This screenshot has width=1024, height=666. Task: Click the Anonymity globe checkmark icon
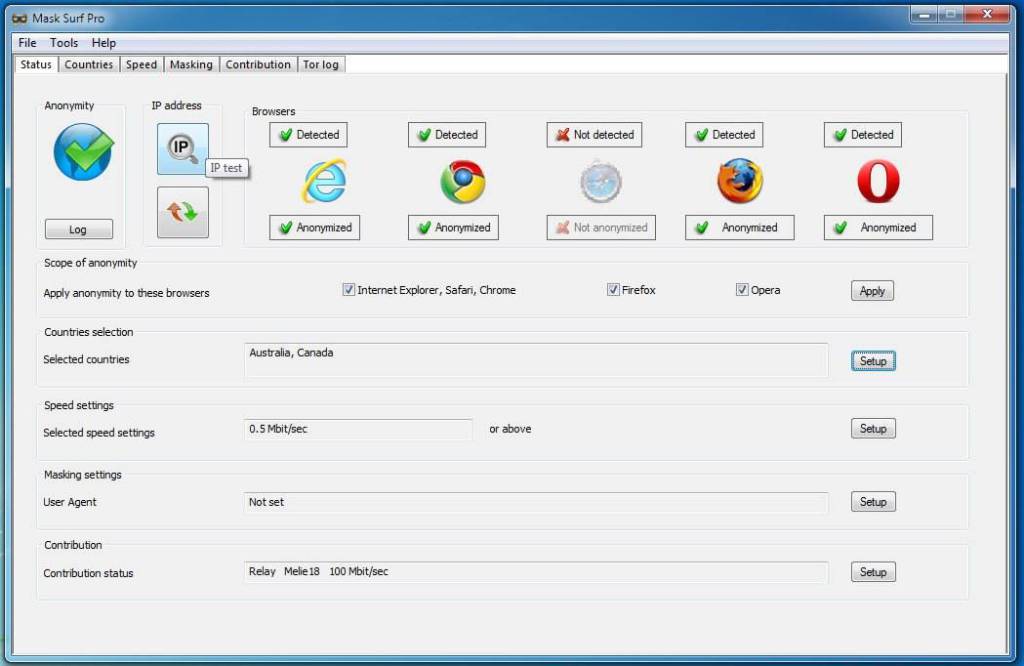click(84, 152)
